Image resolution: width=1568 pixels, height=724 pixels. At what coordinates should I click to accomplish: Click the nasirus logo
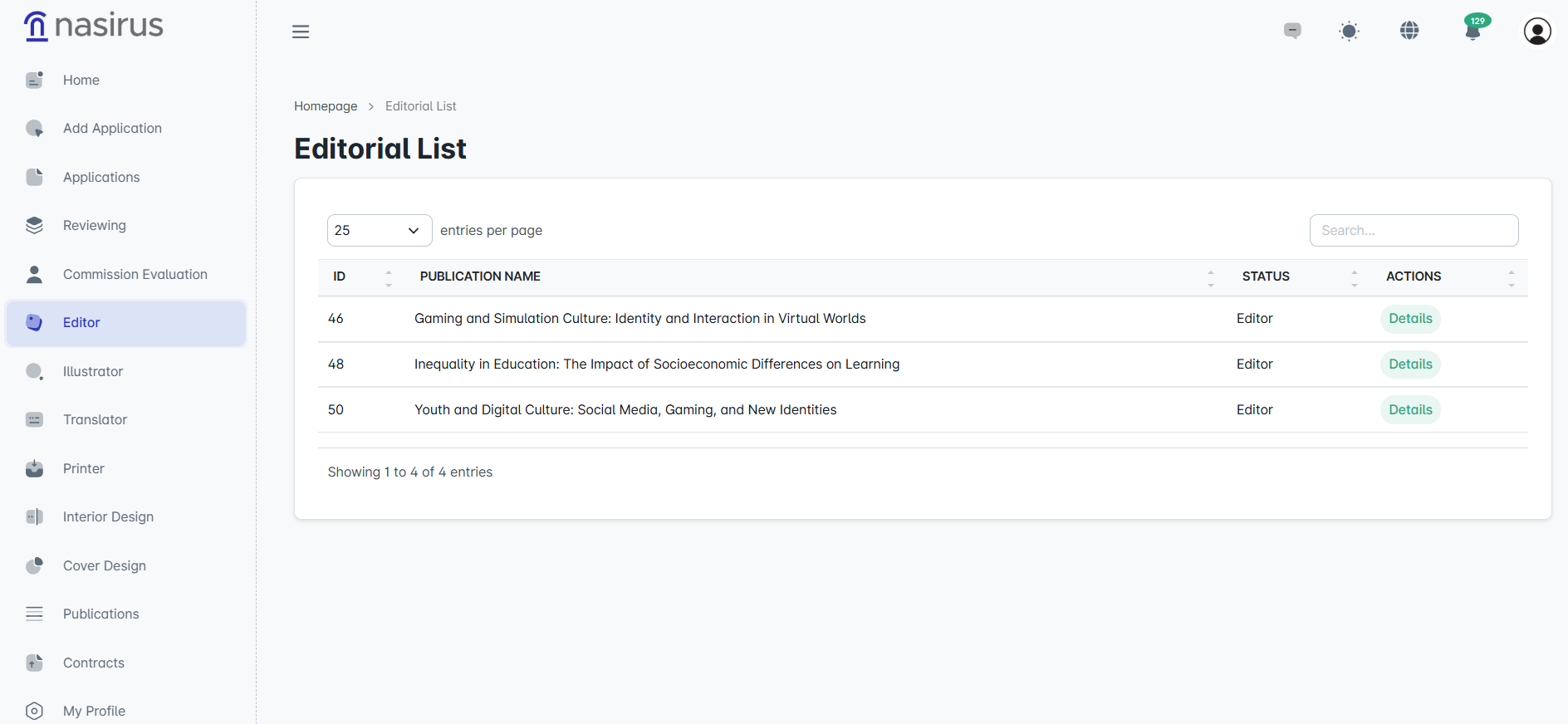94,27
